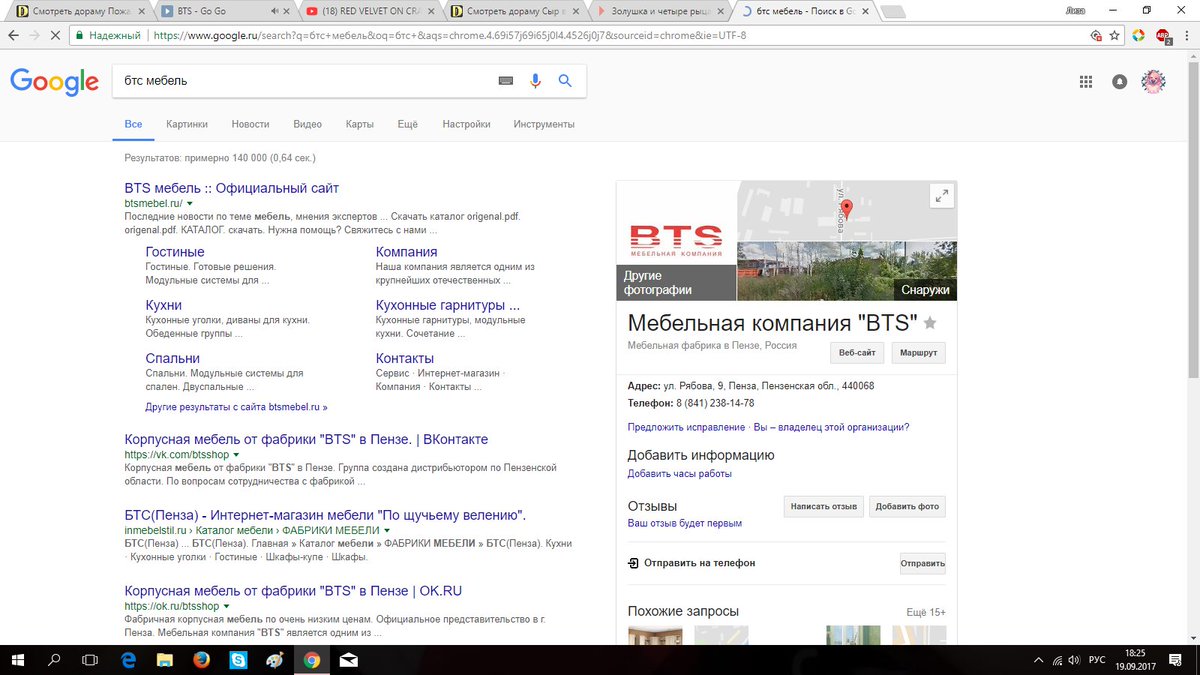Open Google notifications bell
The width and height of the screenshot is (1200, 675).
point(1120,82)
